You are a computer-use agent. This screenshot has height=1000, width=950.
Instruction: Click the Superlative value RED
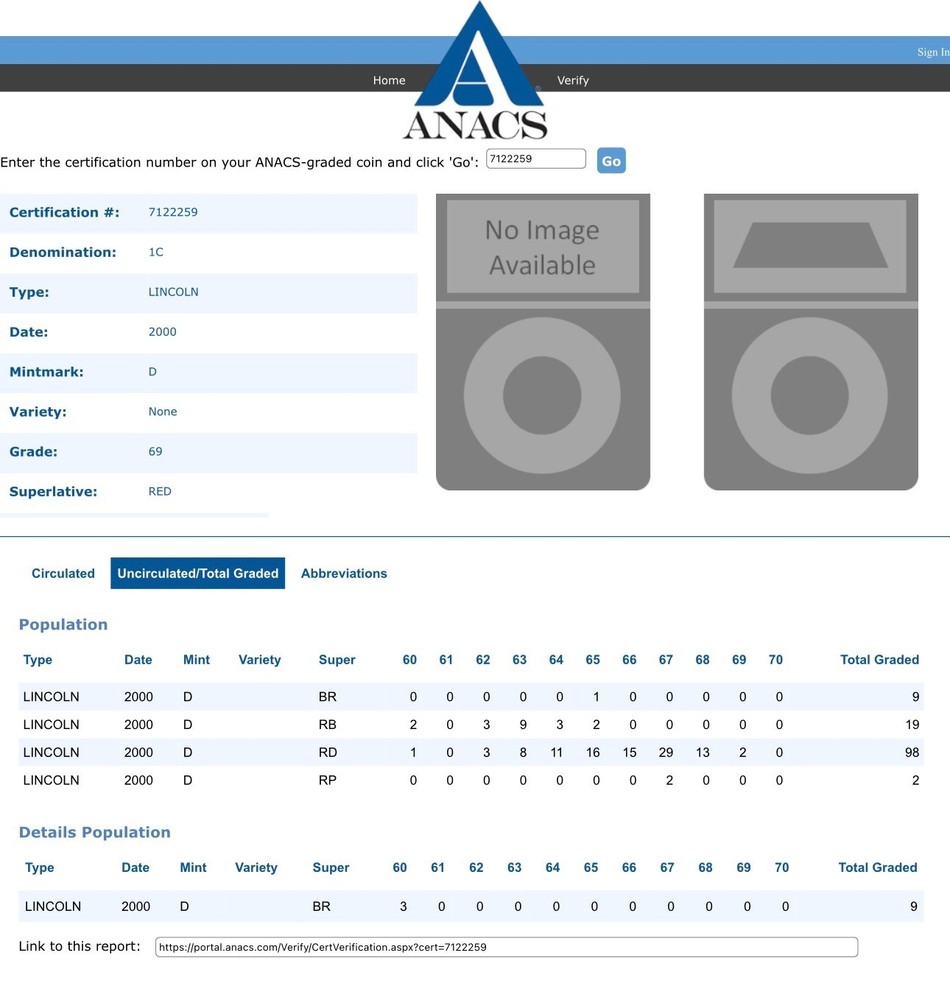(159, 491)
